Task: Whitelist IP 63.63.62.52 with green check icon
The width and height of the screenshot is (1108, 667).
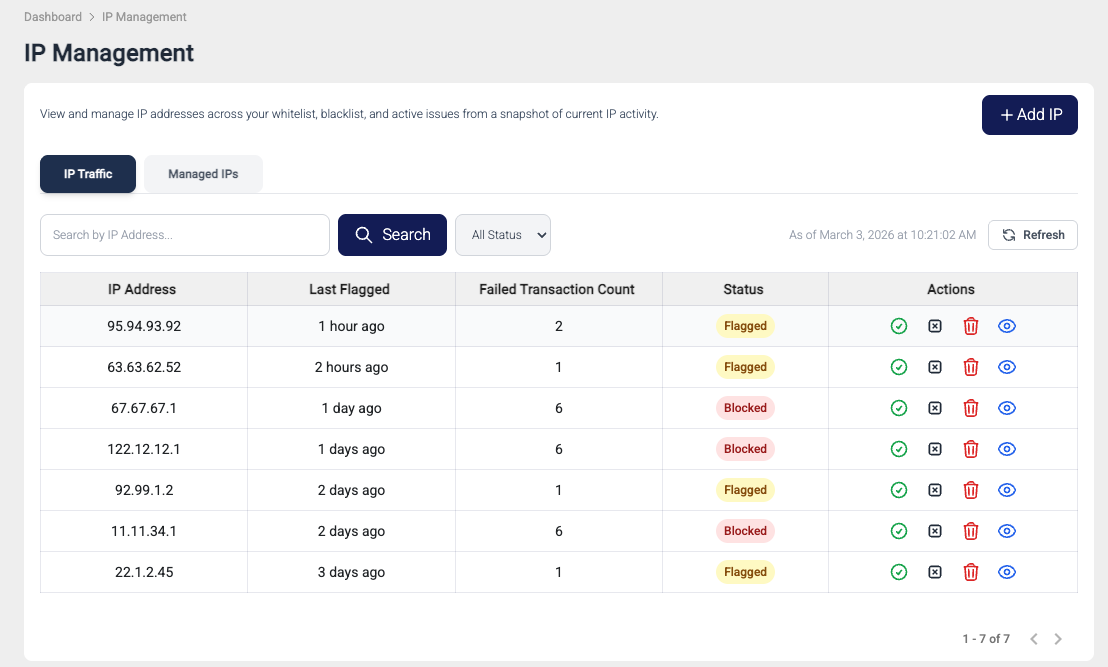Action: 898,367
